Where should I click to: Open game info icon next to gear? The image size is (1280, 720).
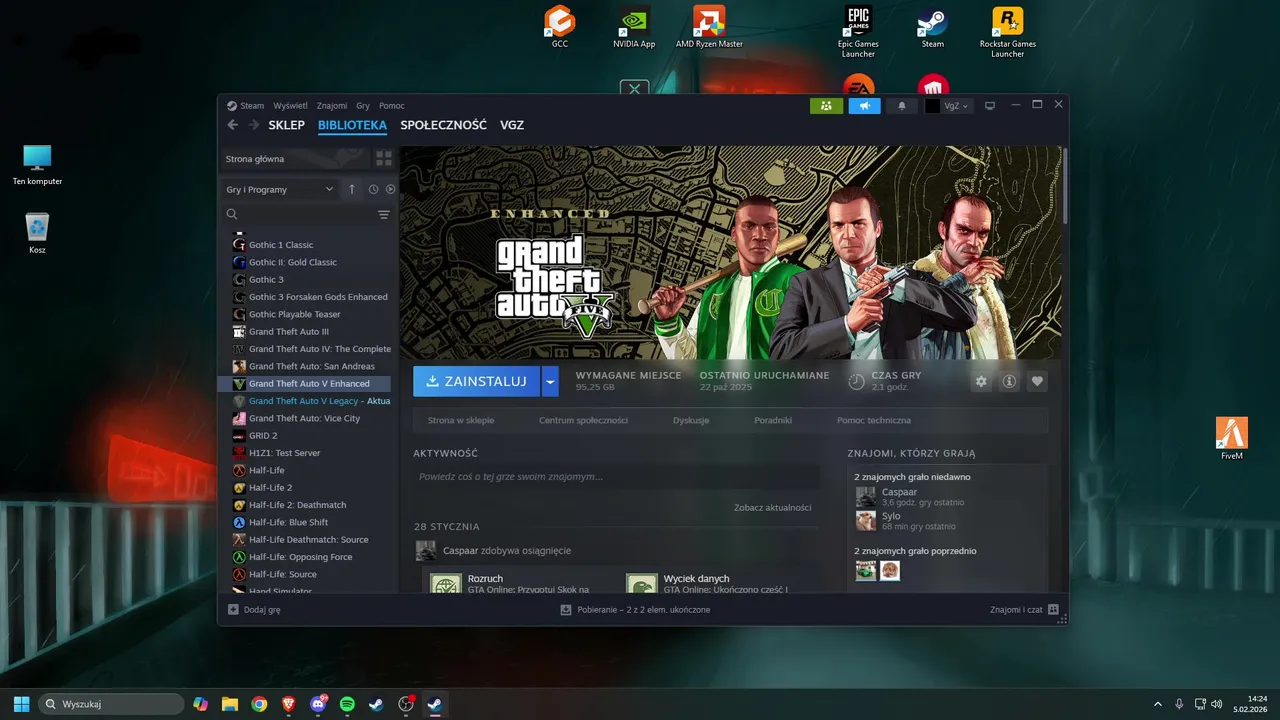1009,381
